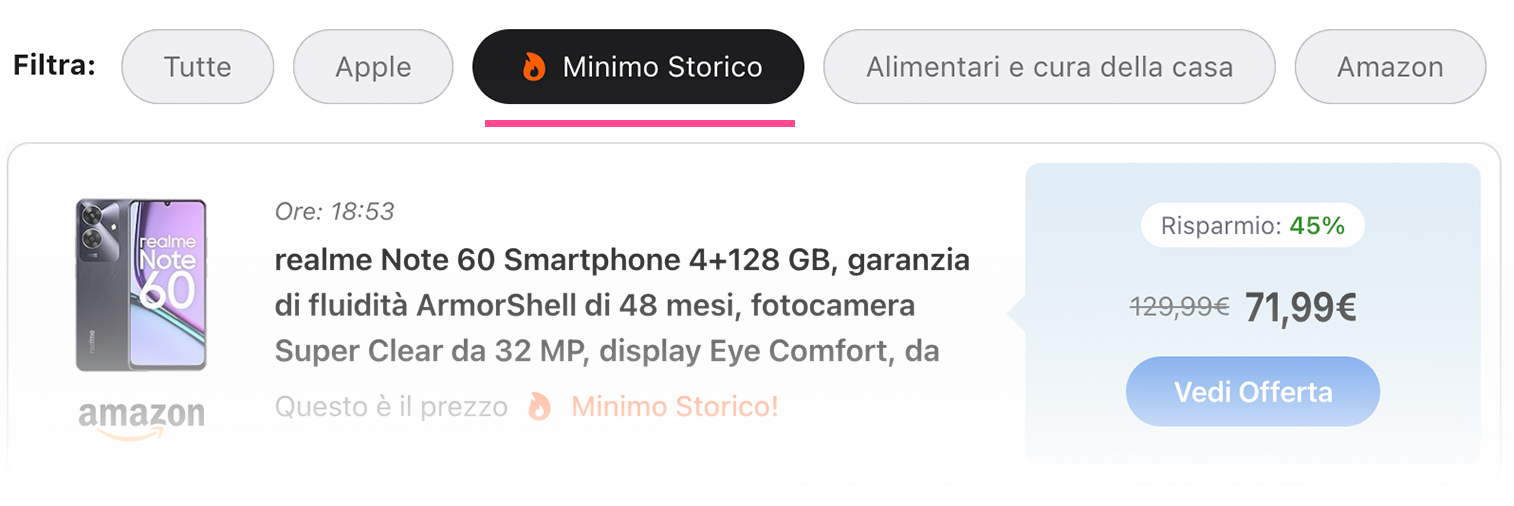Click the pink underline beneath Minimo Storico
Viewport: 1514px width, 506px height.
(639, 123)
